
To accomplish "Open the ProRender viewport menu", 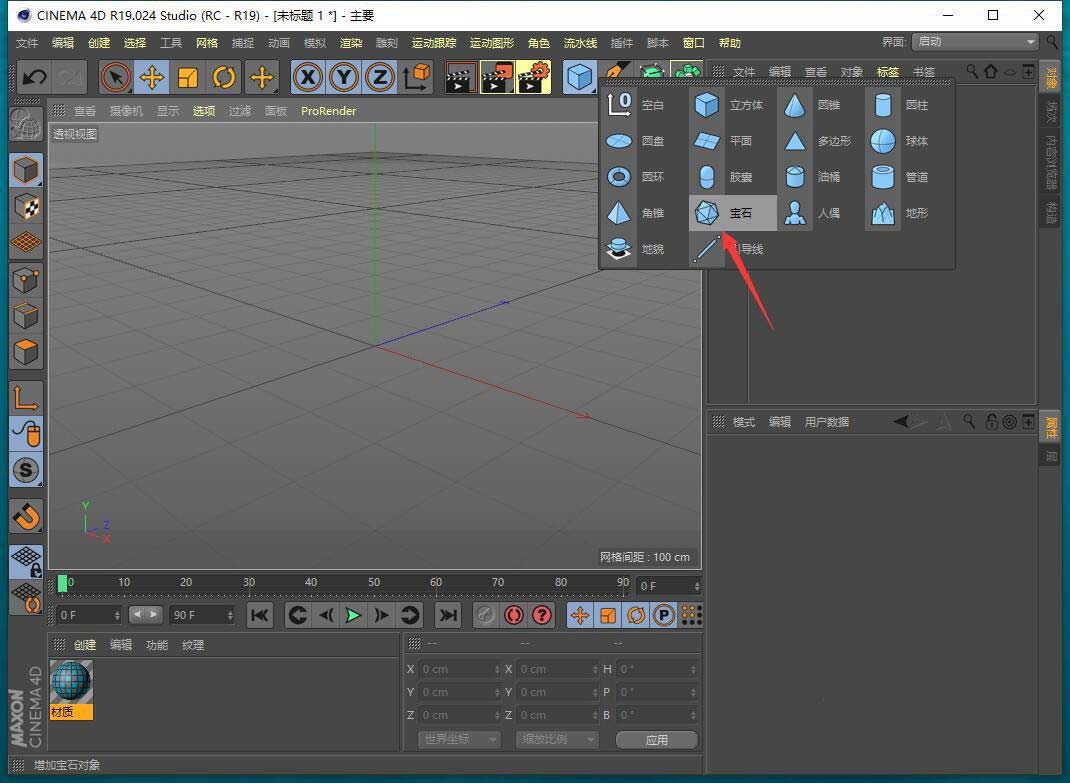I will coord(328,111).
